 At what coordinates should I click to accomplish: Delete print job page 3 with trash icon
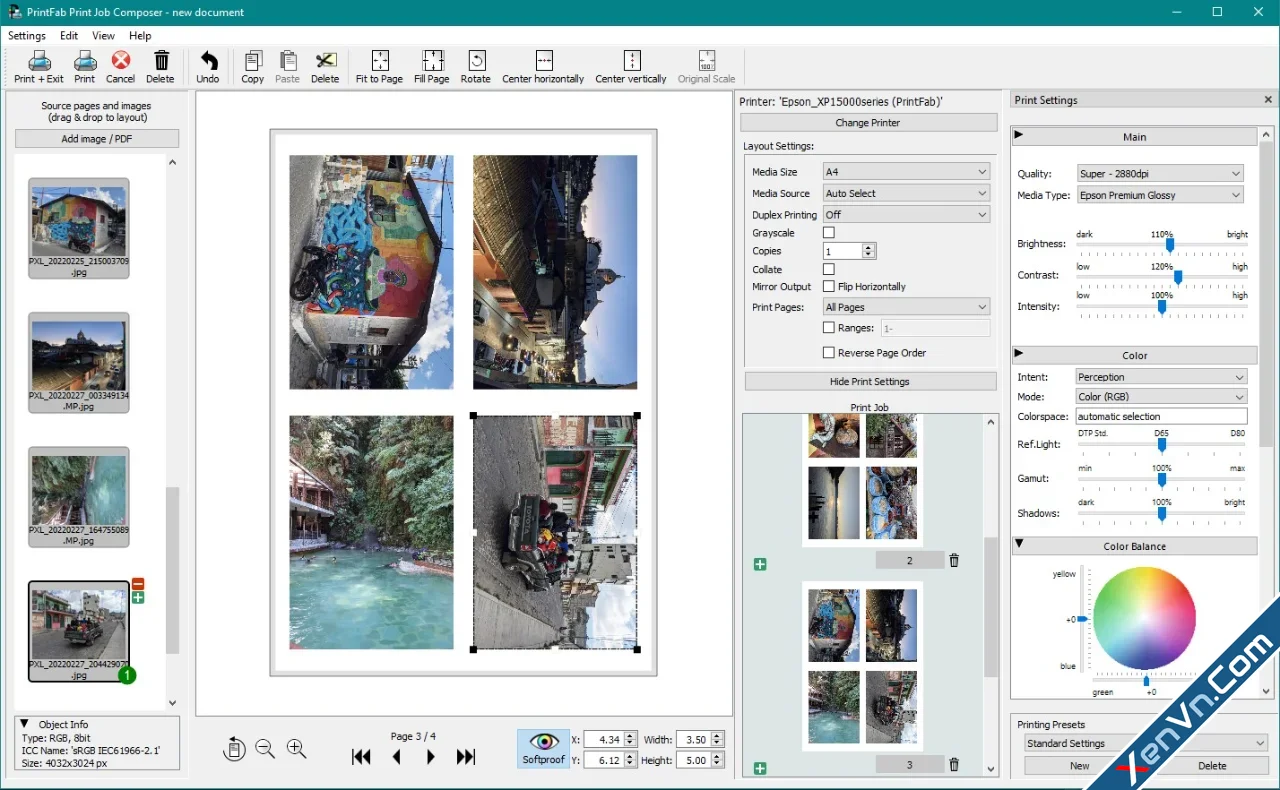pyautogui.click(x=954, y=765)
